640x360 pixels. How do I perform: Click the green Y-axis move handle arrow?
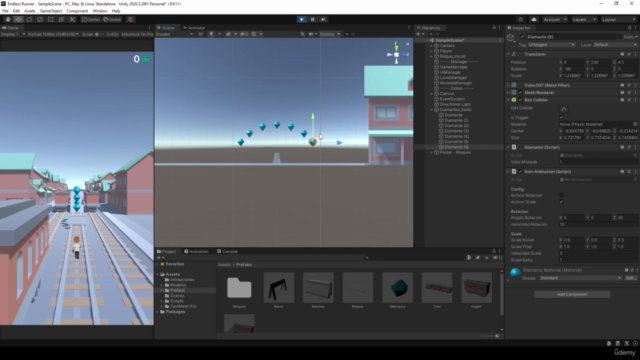point(313,117)
